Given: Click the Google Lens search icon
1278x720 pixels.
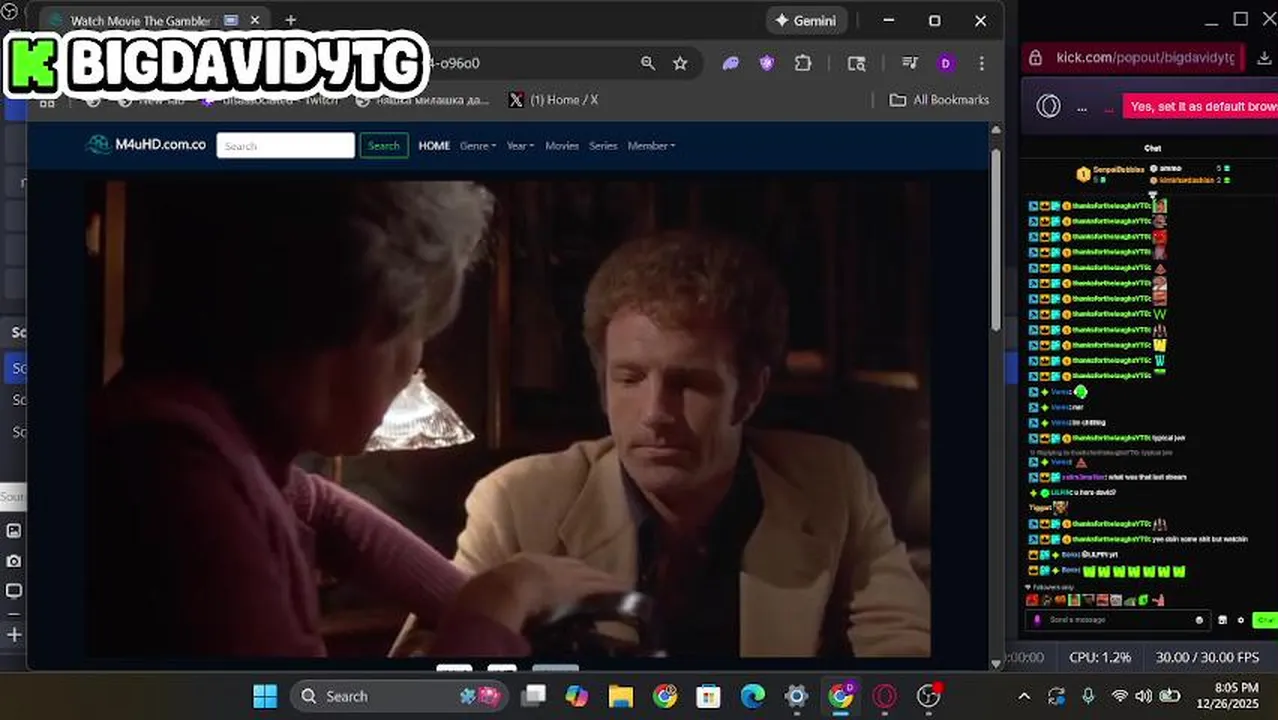Looking at the screenshot, I should point(857,63).
